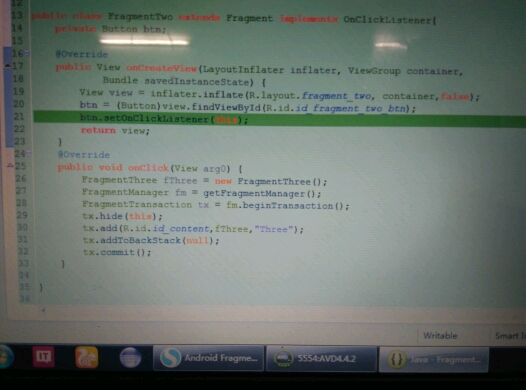Open the blue globe taskbar icon
526x390 pixels.
click(x=130, y=358)
